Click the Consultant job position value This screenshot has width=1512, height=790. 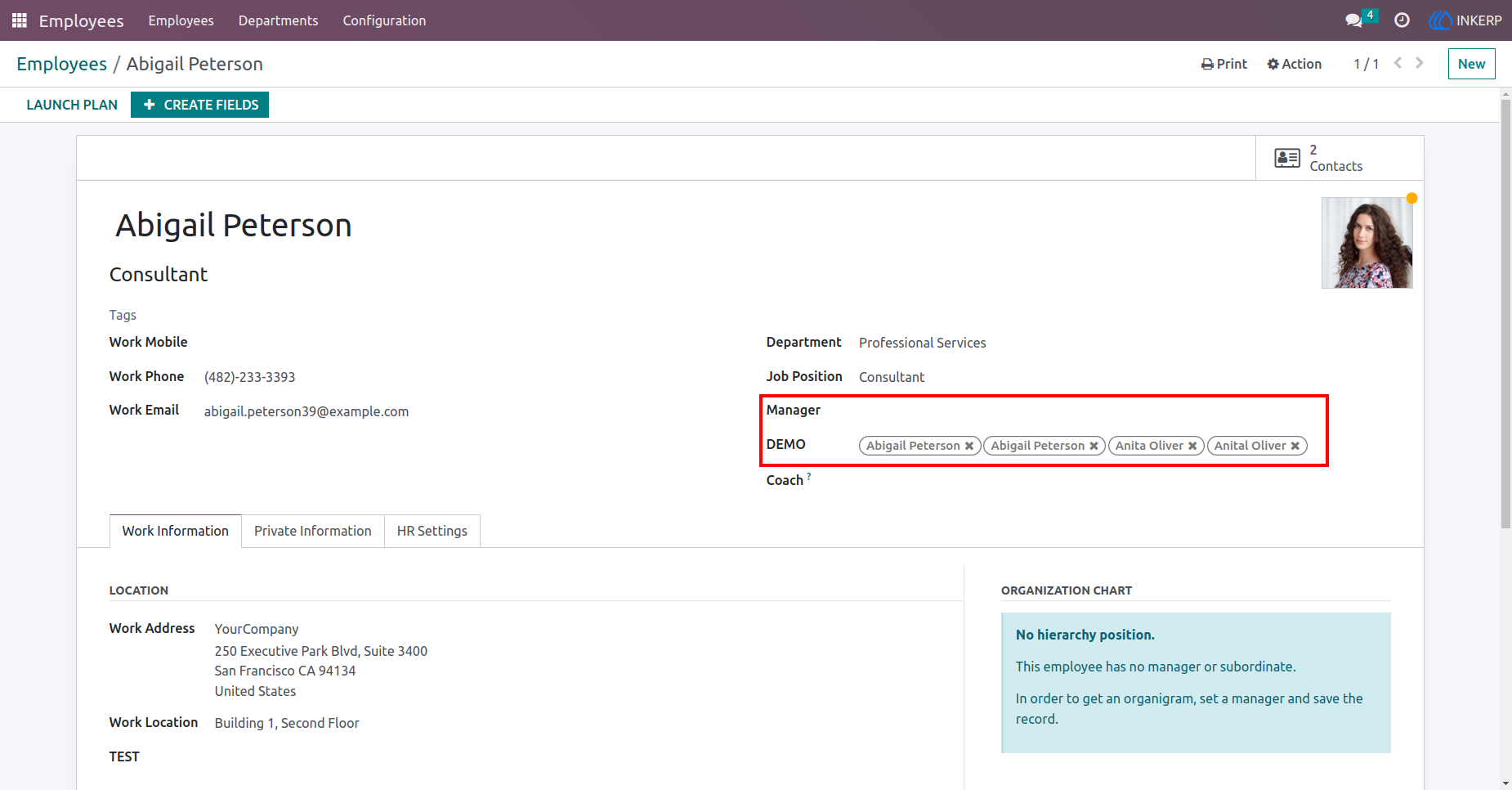pos(892,377)
